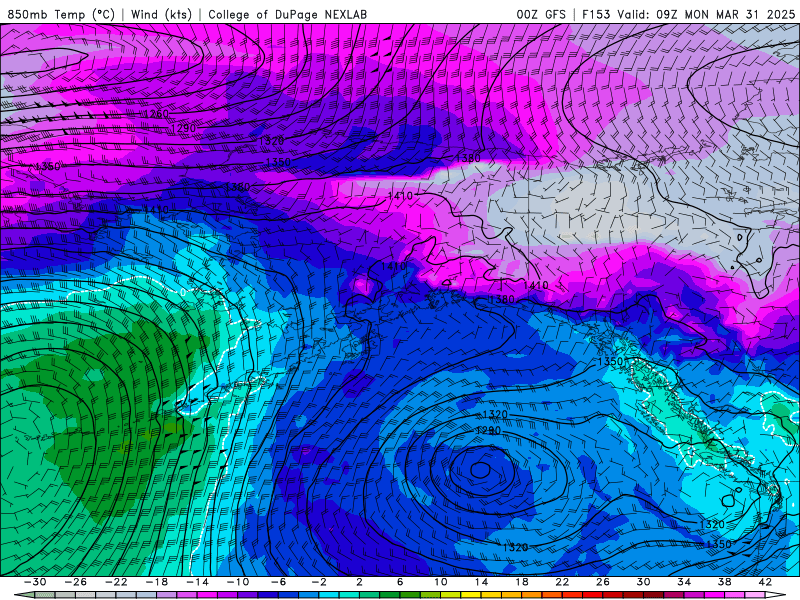Screen dimensions: 800x600
Task: Click the '34' temperature scale label
Action: pos(684,582)
